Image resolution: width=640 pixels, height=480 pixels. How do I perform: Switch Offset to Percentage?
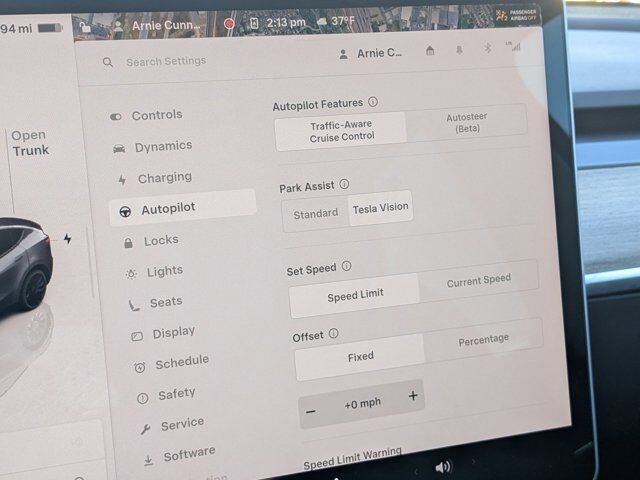pos(483,341)
